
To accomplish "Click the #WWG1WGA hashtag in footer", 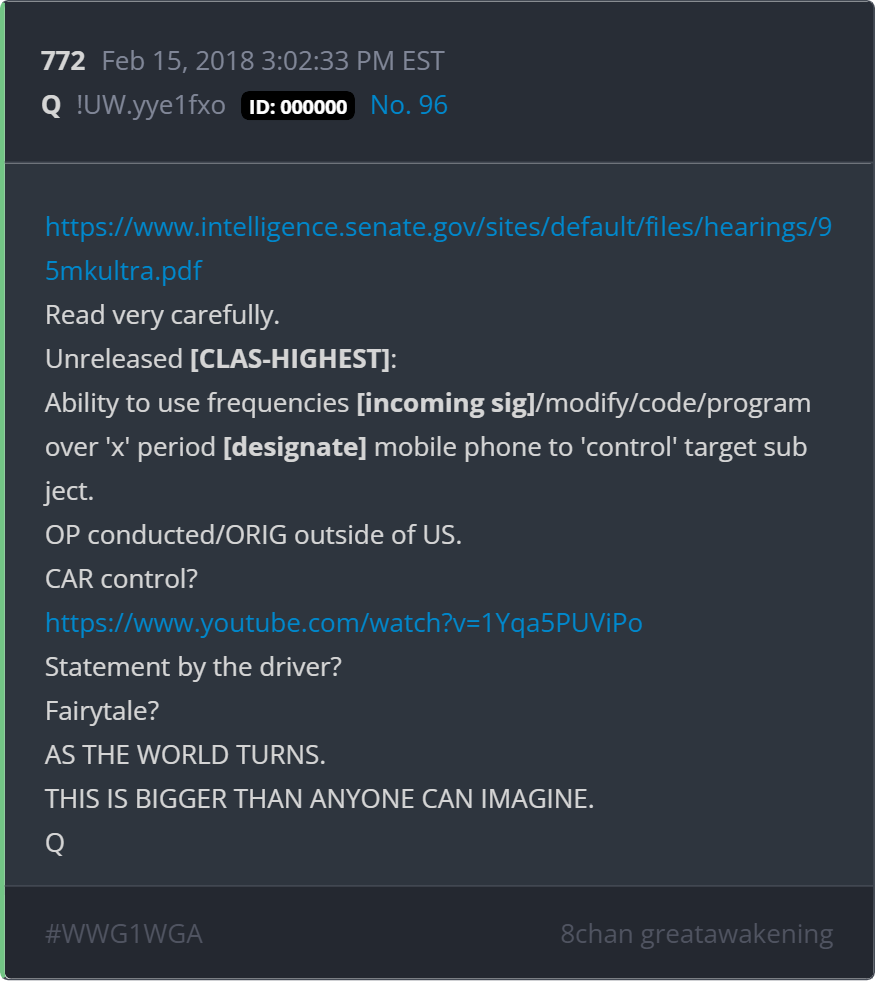I will click(x=124, y=934).
